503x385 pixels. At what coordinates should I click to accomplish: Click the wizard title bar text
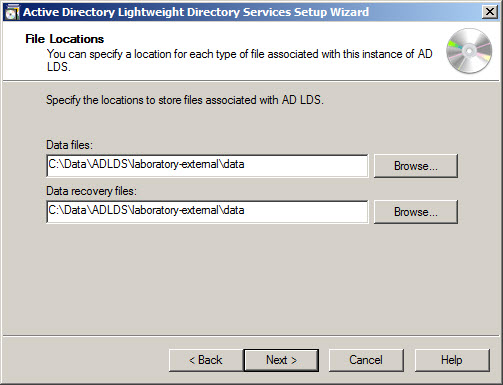[x=196, y=12]
